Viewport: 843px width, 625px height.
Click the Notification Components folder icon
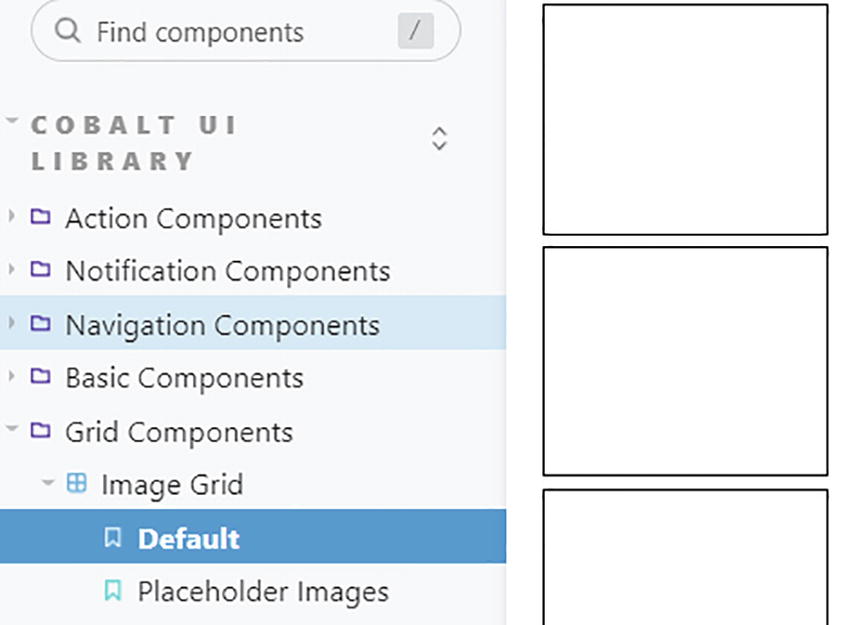[40, 270]
